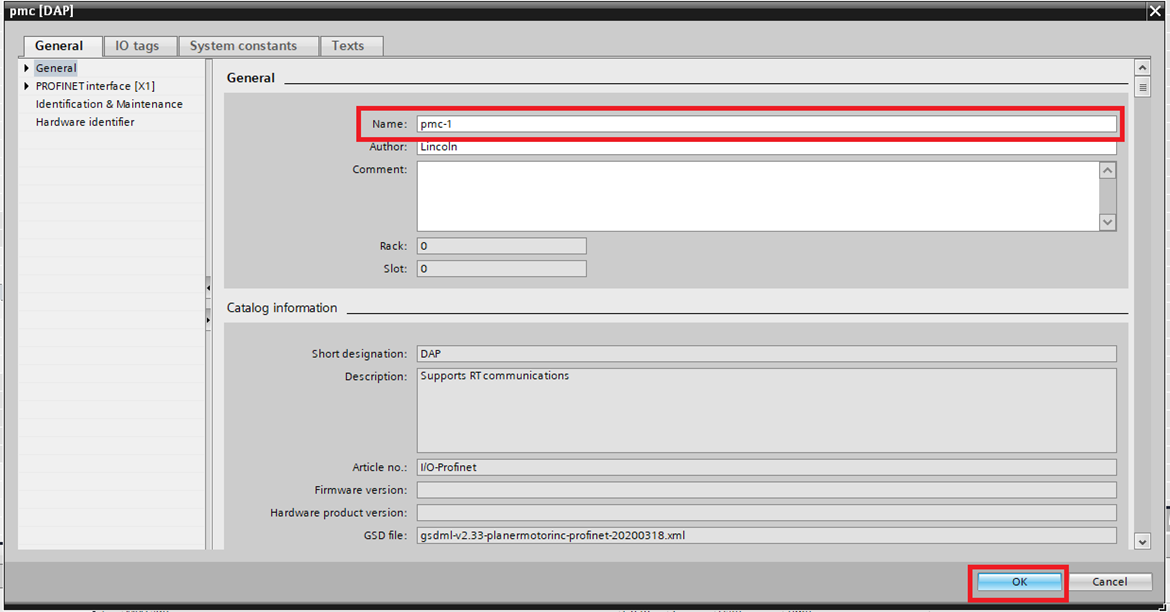This screenshot has height=612, width=1170.
Task: Click the GSD file name field
Action: click(x=765, y=535)
